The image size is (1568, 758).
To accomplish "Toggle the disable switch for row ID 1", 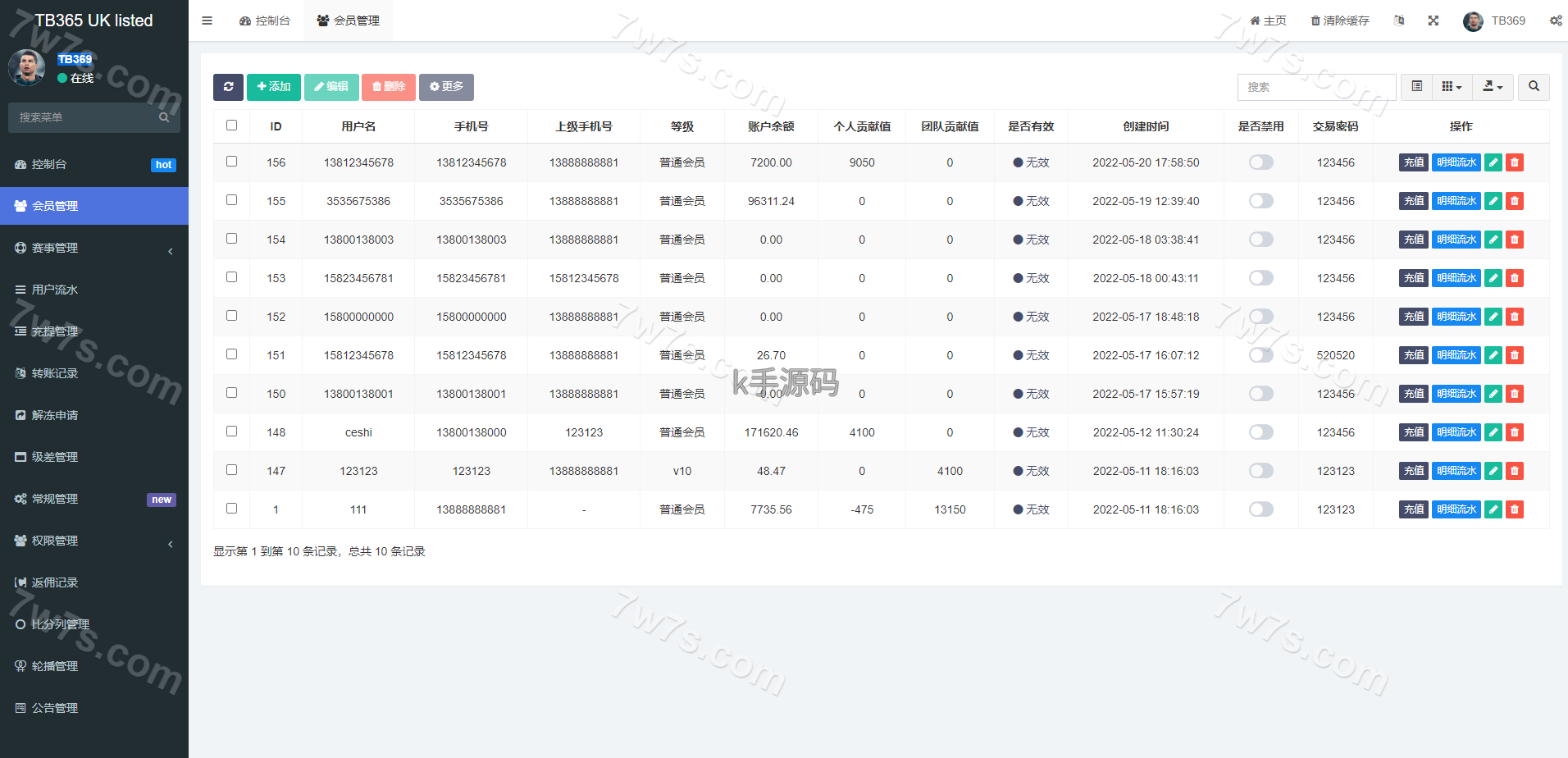I will 1260,509.
